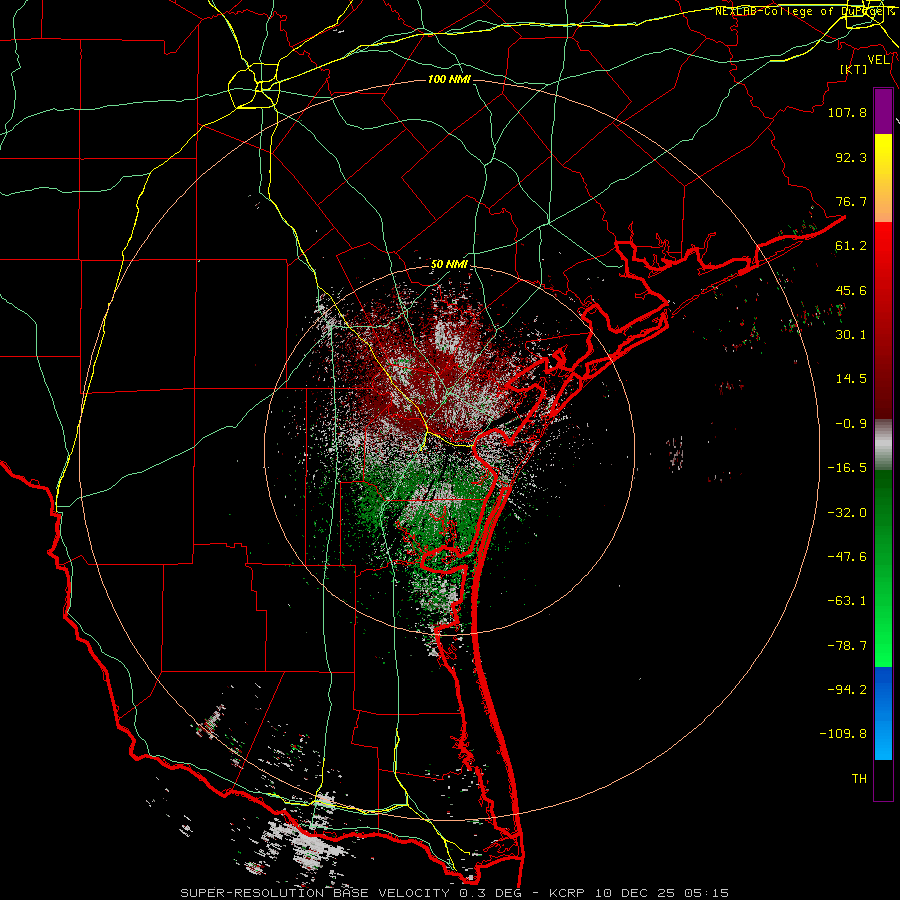The width and height of the screenshot is (900, 900).
Task: Click the -0.9 velocity scale value
Action: click(x=851, y=424)
